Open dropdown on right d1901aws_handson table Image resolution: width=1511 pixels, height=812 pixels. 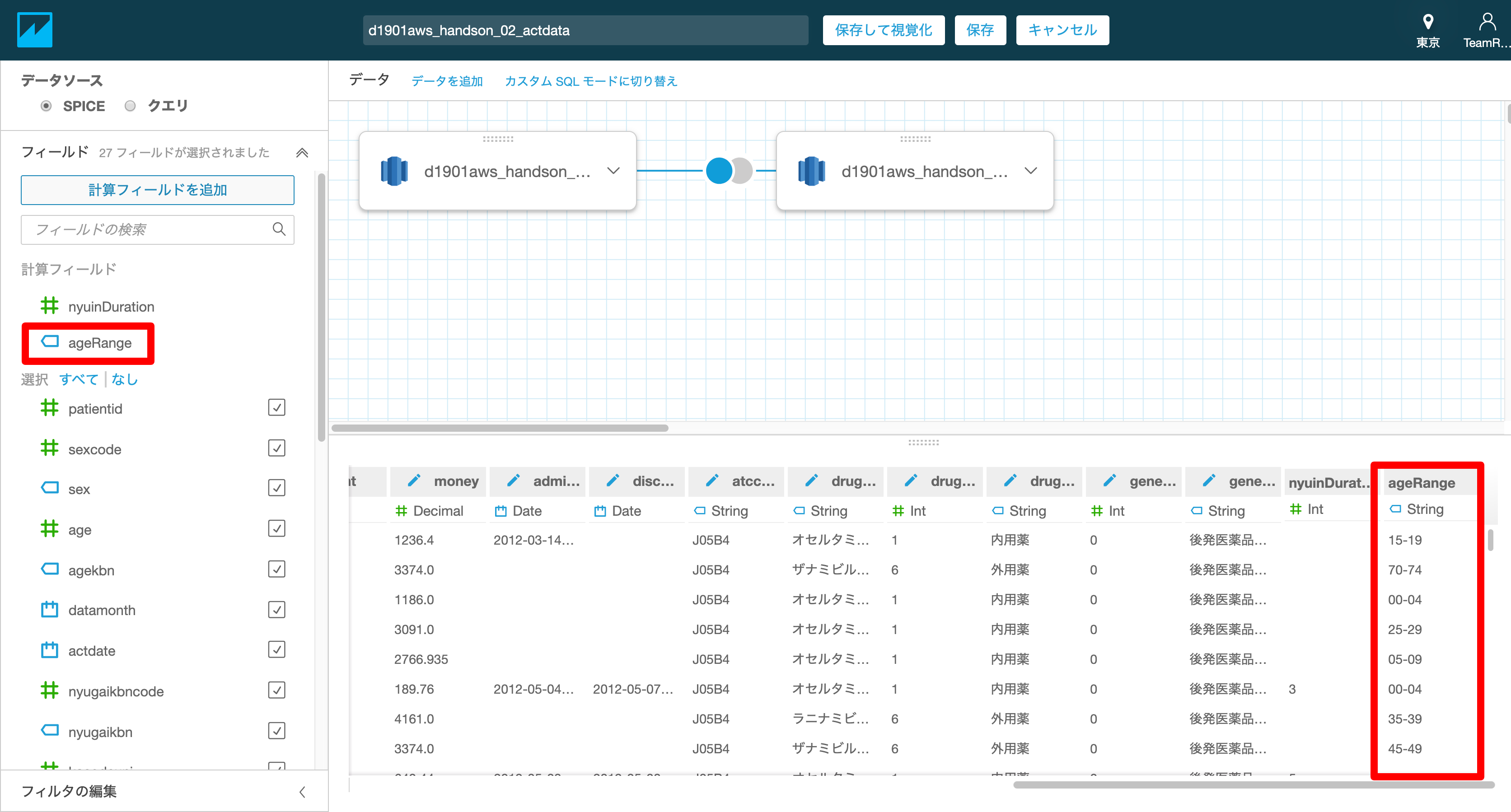(x=1031, y=171)
